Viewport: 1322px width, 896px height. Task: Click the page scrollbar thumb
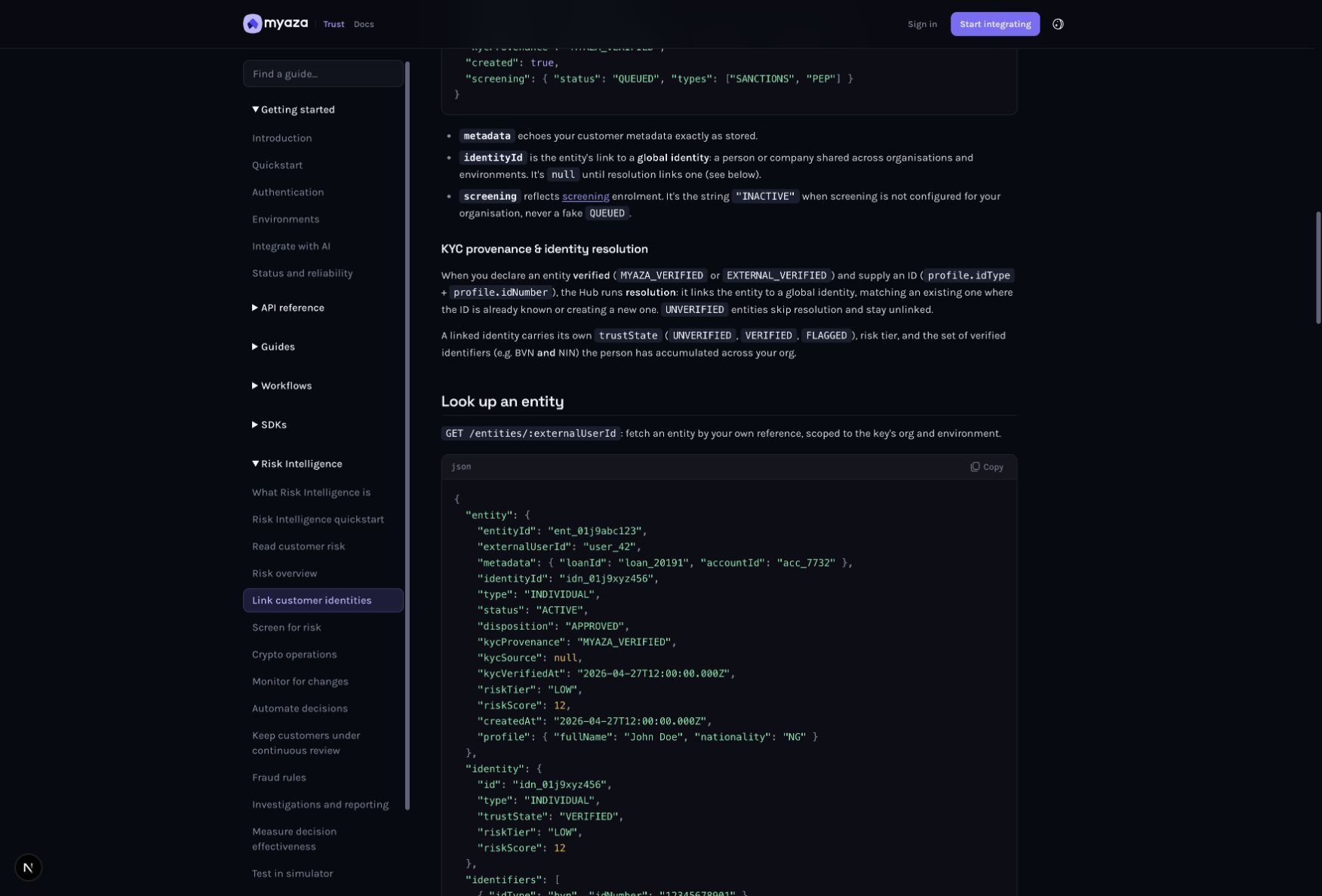point(1318,268)
